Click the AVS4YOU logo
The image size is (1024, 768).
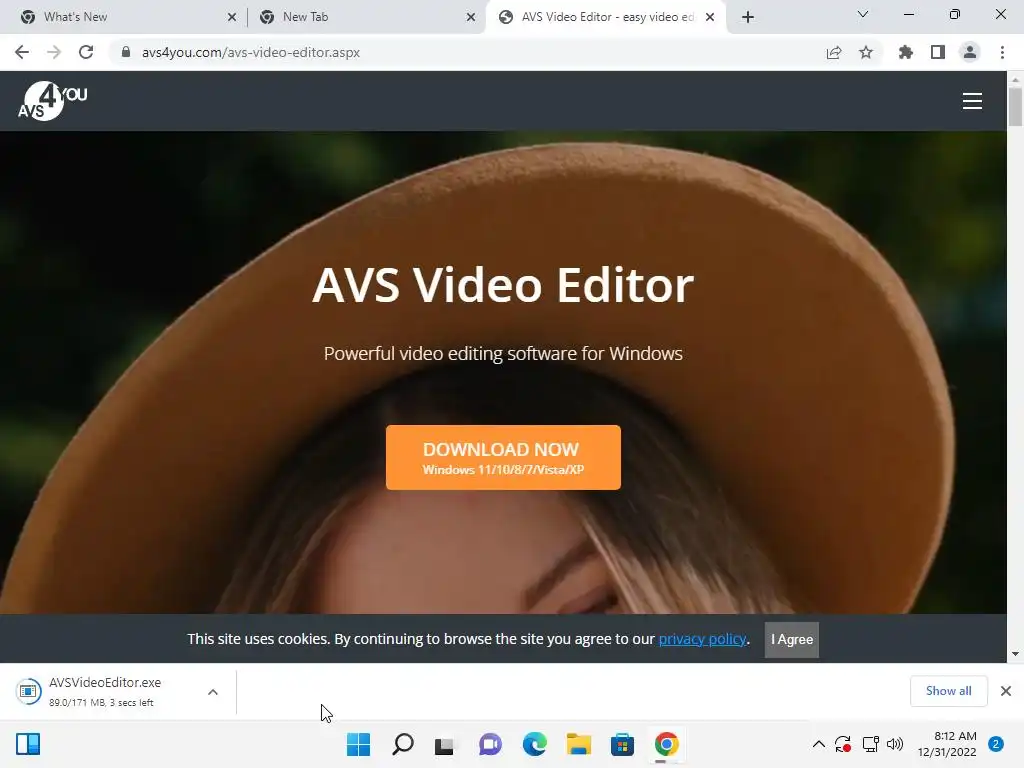coord(52,101)
